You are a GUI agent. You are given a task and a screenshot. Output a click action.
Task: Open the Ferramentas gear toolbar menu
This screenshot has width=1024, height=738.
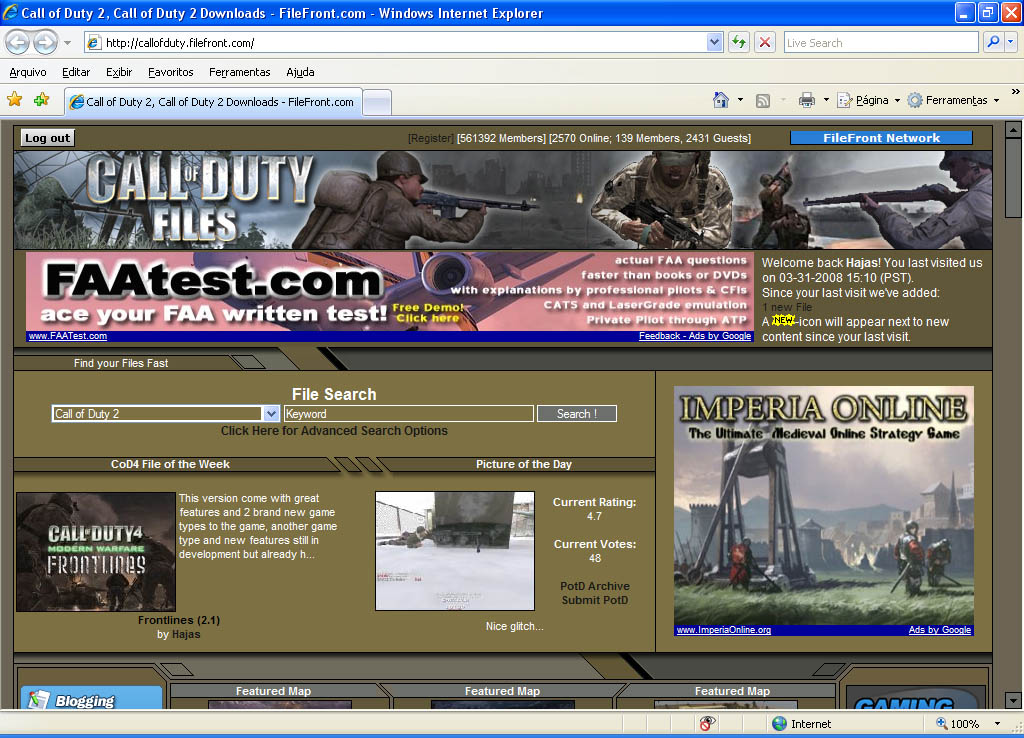953,100
